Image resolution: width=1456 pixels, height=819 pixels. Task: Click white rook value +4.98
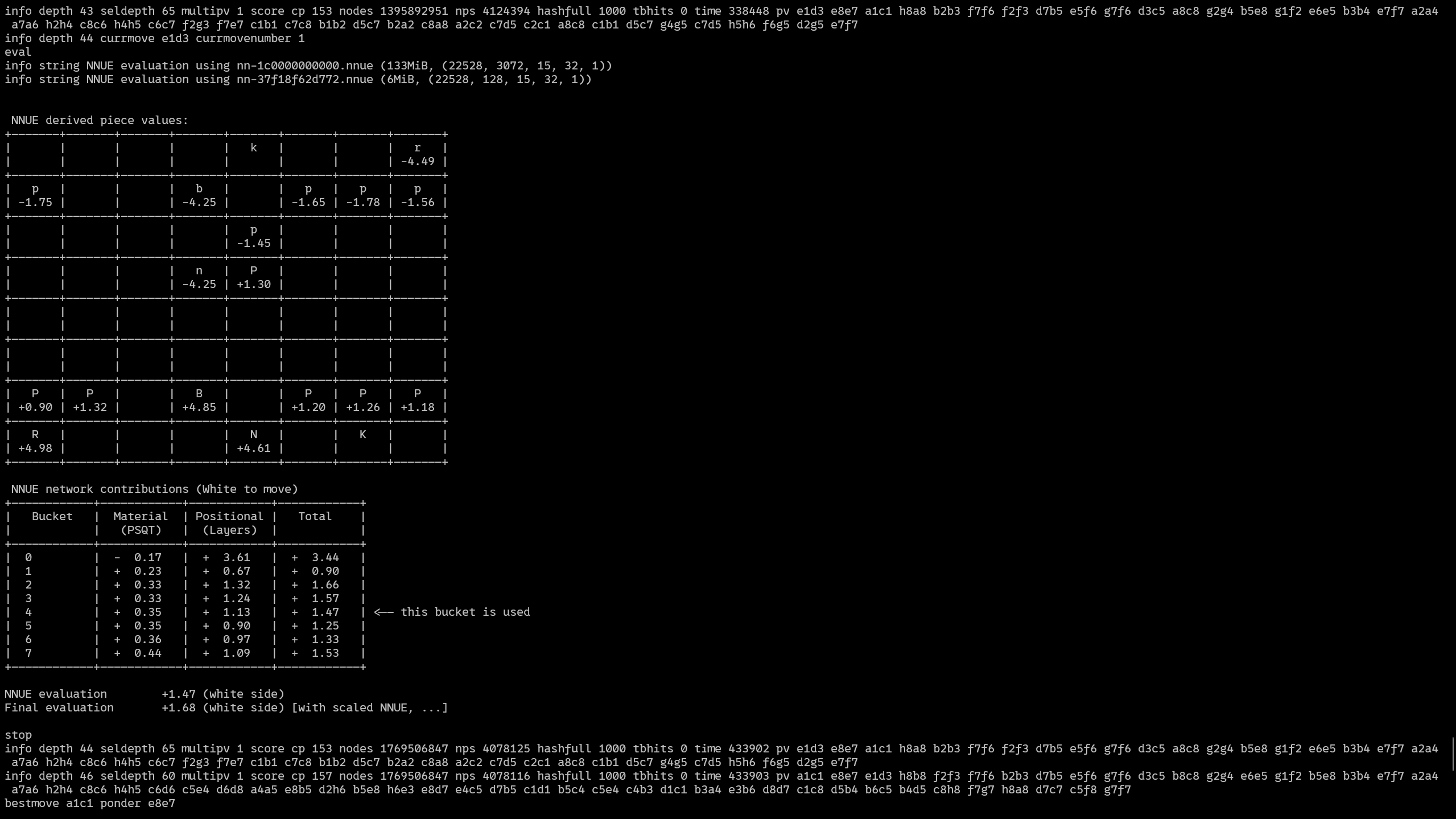35,448
